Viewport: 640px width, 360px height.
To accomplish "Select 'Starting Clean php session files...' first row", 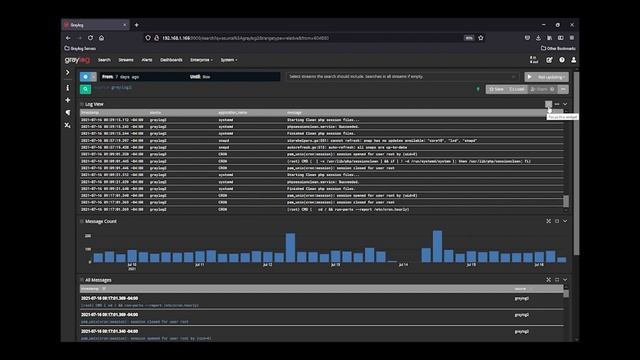I will tap(322, 120).
